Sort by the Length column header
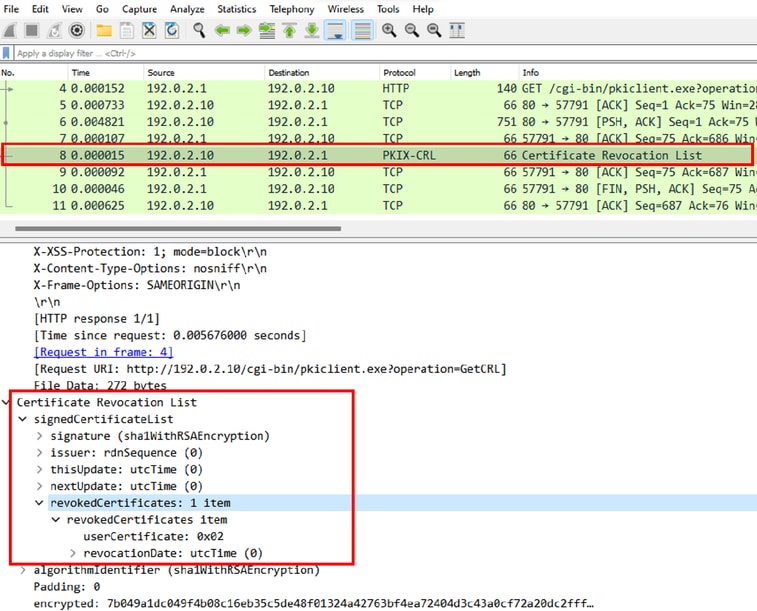 click(x=485, y=72)
